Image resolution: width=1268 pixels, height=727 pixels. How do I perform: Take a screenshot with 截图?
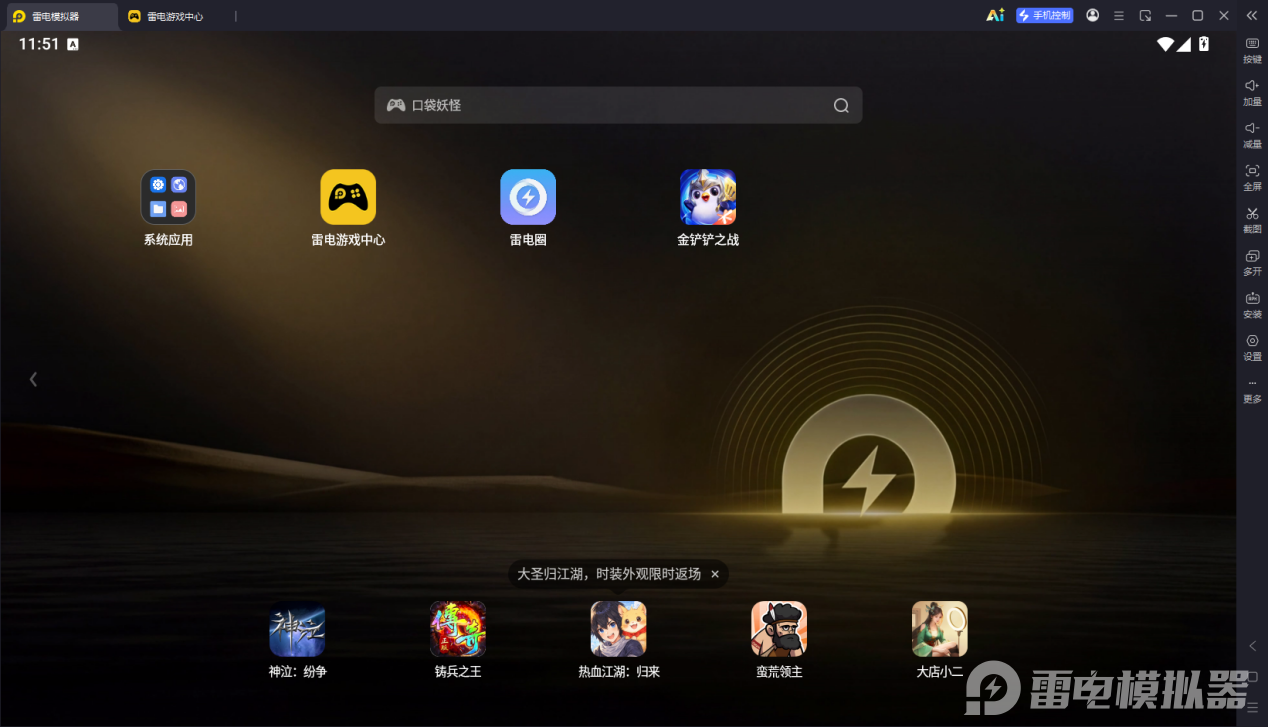pyautogui.click(x=1252, y=220)
